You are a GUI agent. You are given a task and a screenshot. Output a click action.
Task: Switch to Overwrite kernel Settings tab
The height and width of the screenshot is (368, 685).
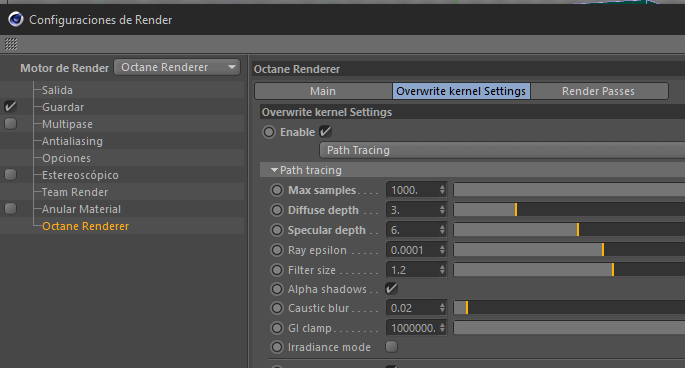(x=461, y=91)
